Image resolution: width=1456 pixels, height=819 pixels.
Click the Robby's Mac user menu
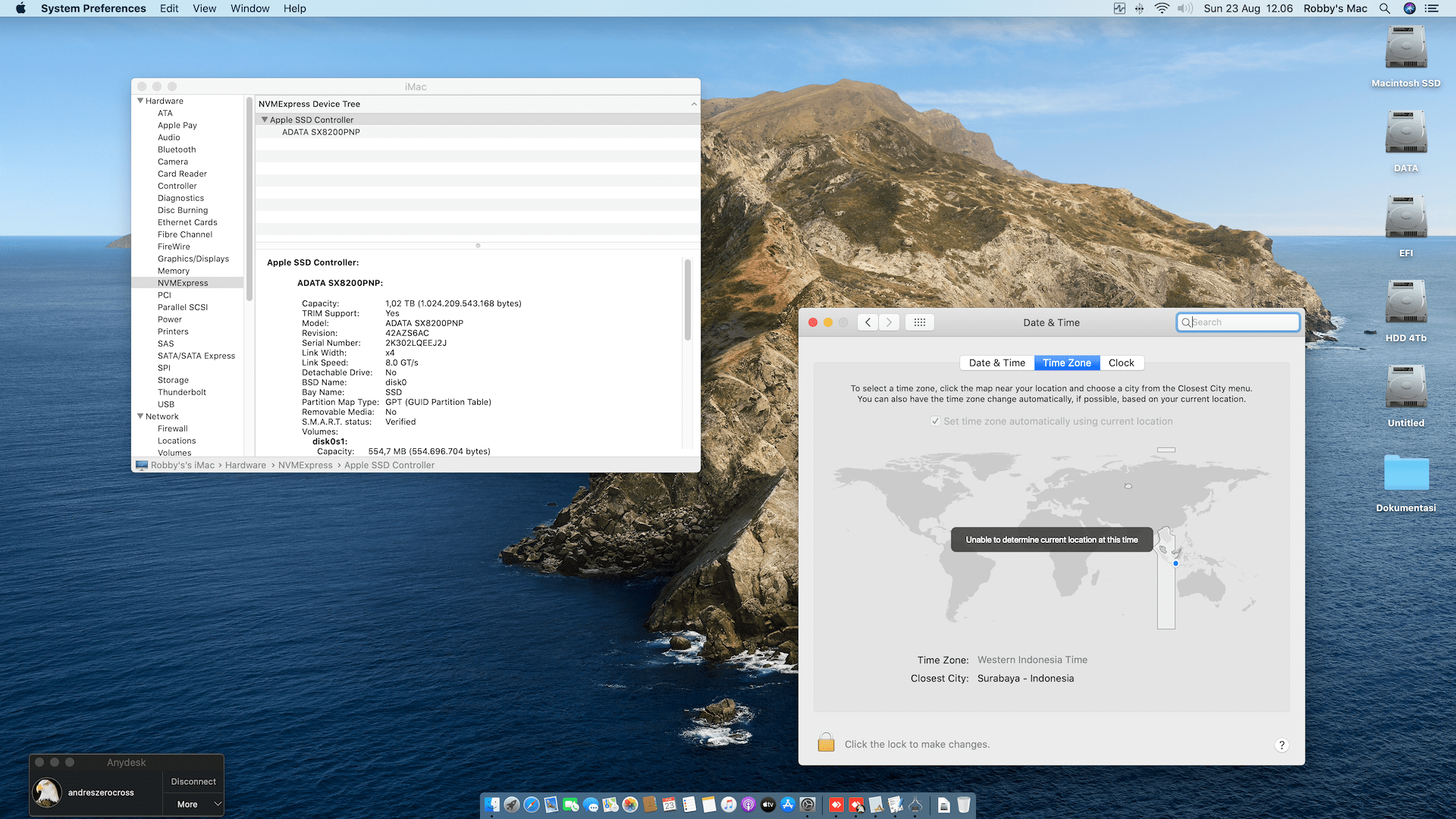pos(1335,8)
